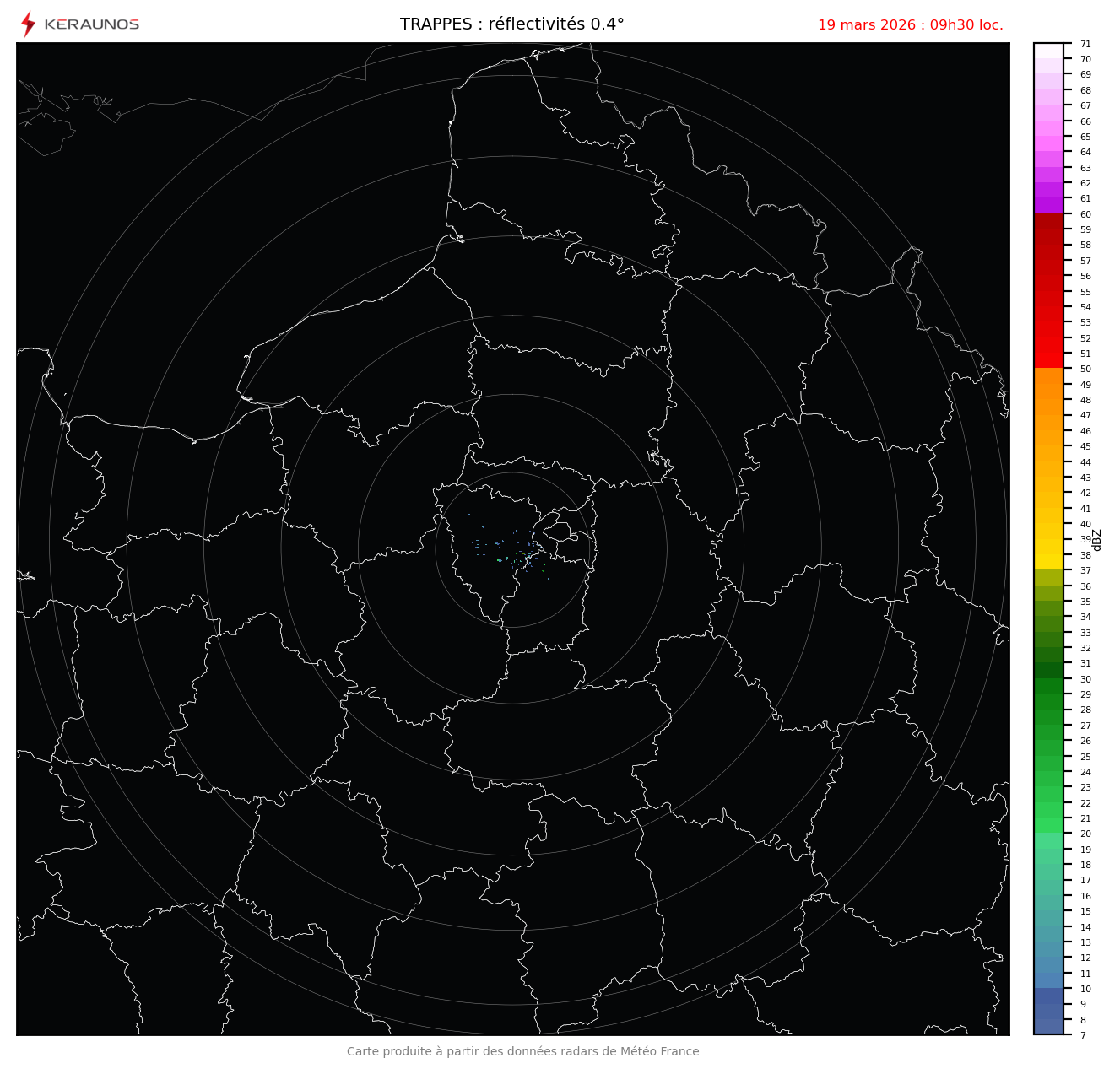Select the title TRAPPES : réflectivités 0.4°

click(x=511, y=24)
